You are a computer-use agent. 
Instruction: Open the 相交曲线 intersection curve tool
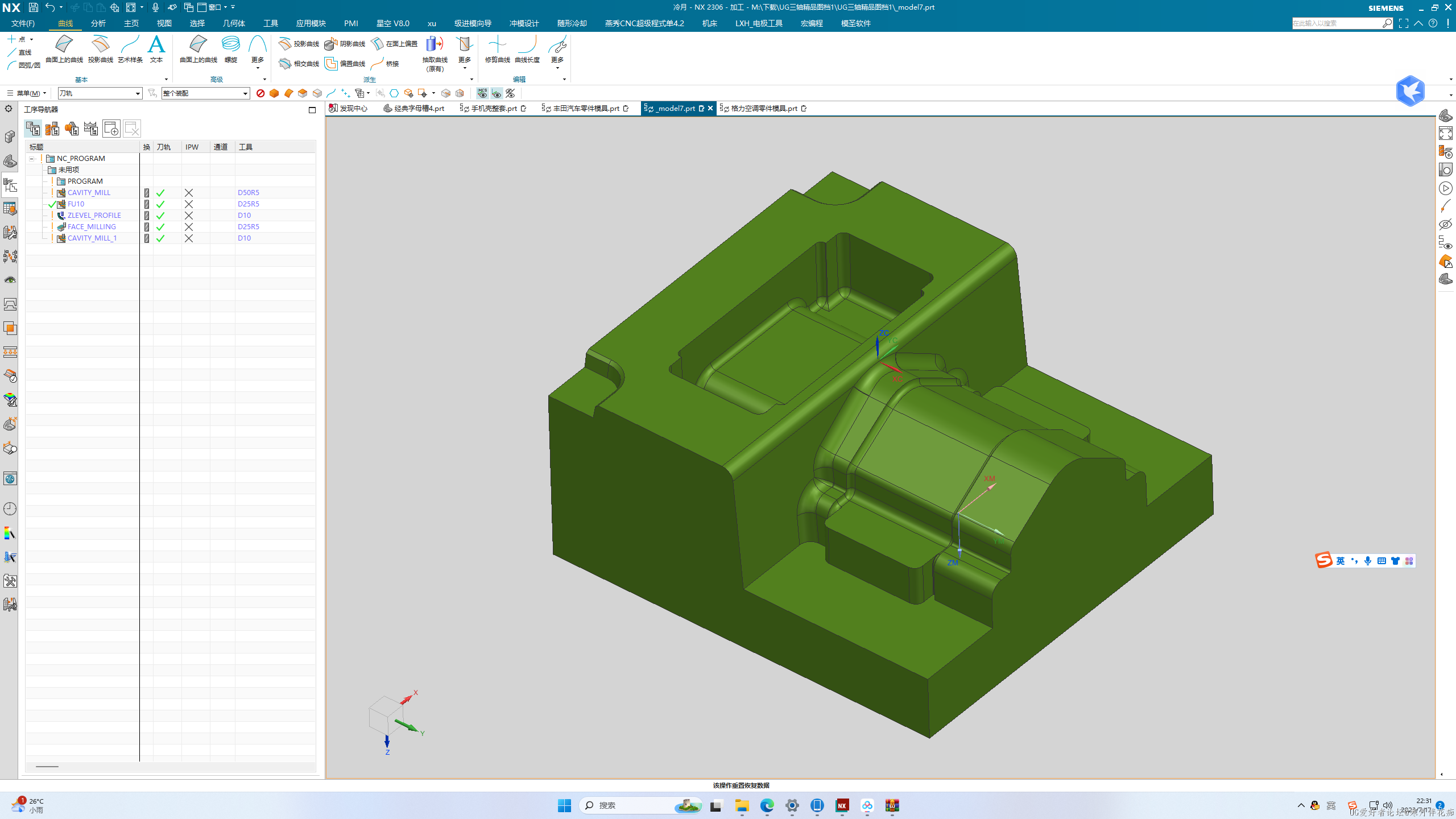pos(299,64)
